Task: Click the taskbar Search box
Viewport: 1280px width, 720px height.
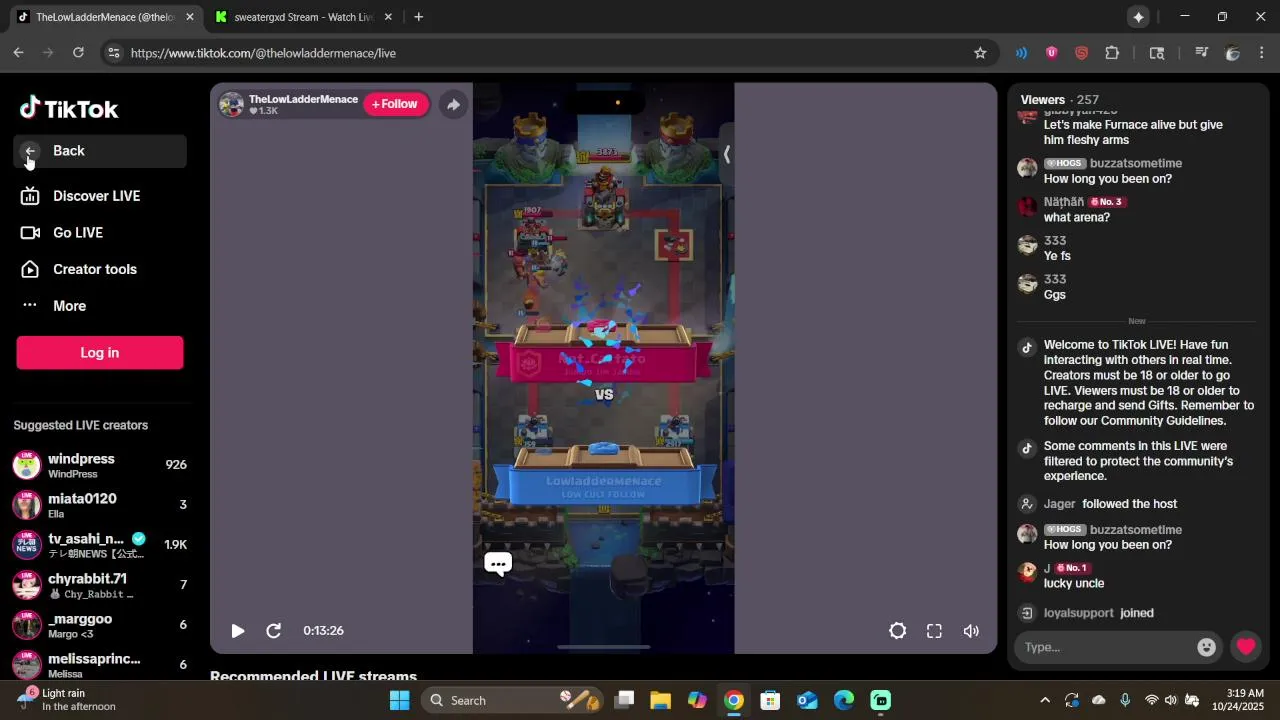Action: tap(510, 700)
